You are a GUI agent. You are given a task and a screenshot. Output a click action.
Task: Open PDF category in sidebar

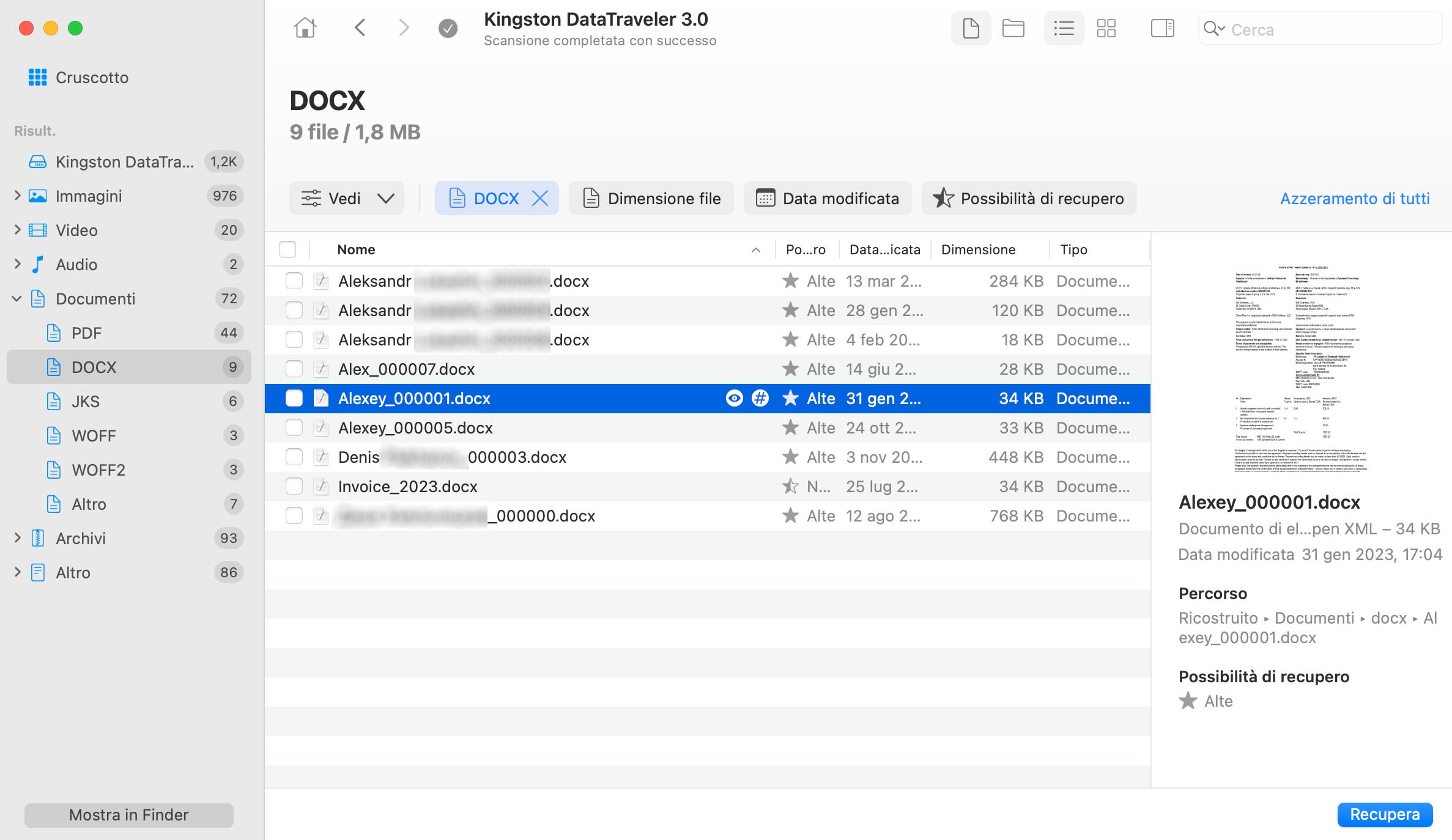pos(128,333)
